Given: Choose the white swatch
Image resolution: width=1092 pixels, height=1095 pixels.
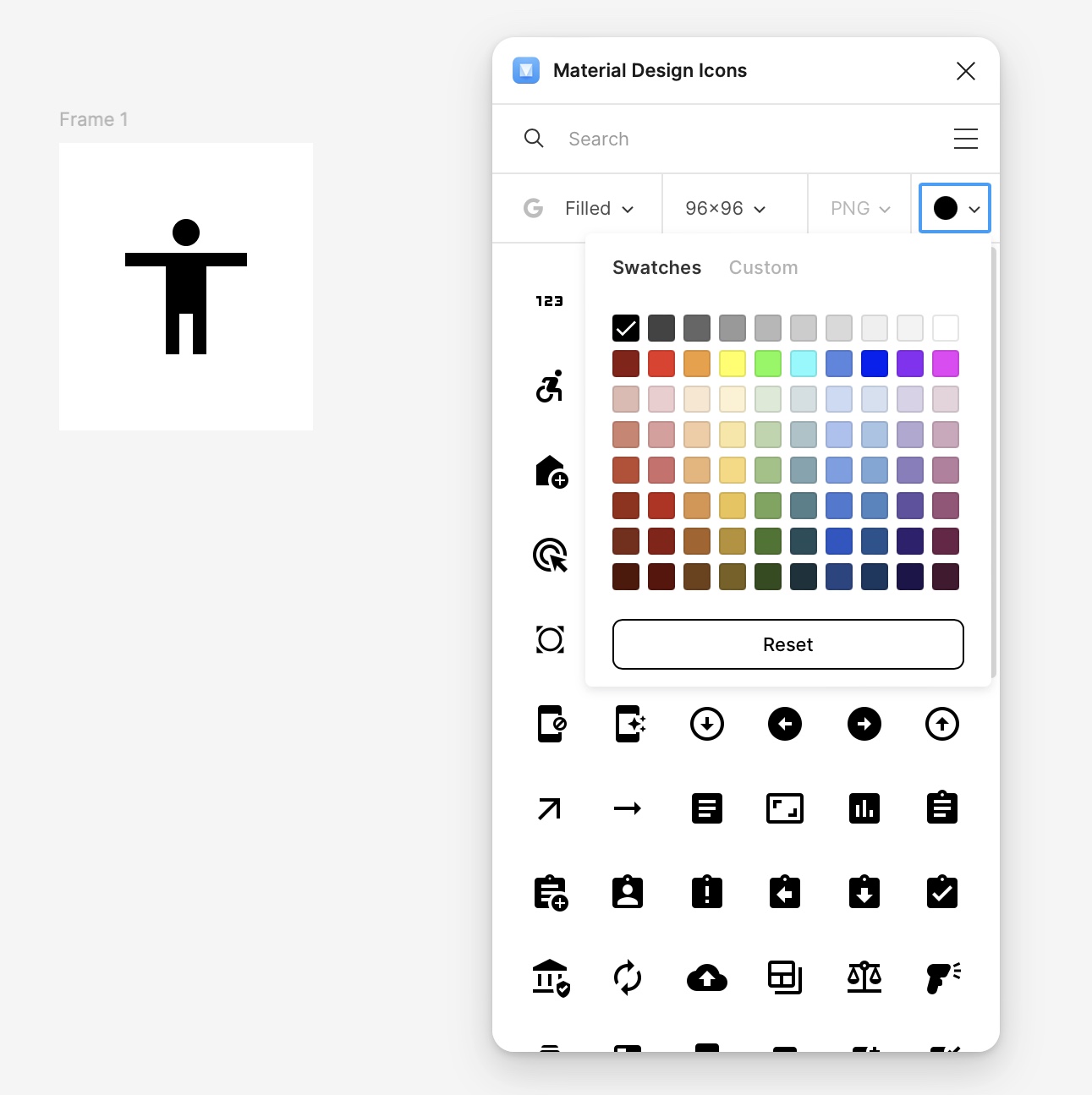Looking at the screenshot, I should tap(946, 328).
